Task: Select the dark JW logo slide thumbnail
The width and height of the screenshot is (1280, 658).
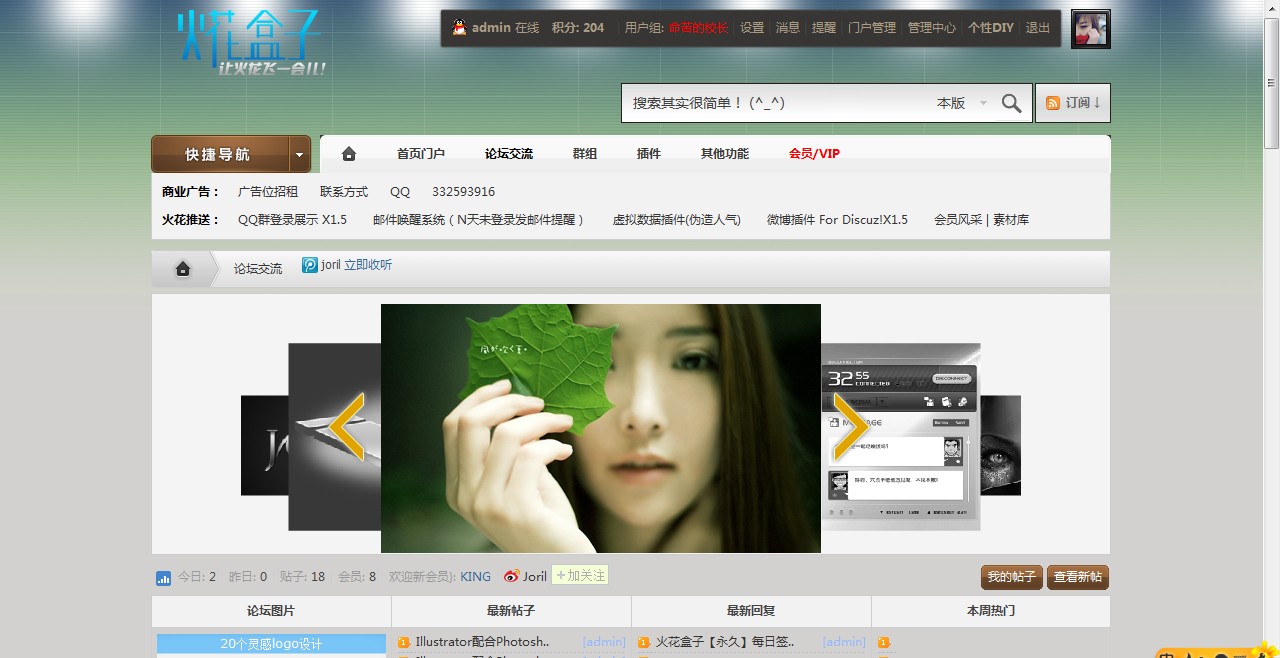Action: (264, 446)
